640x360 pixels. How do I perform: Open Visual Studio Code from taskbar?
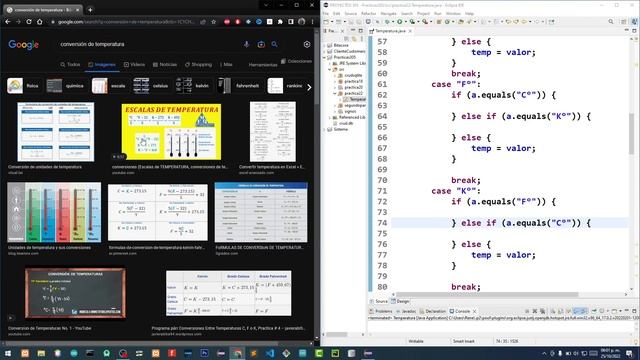pos(270,353)
